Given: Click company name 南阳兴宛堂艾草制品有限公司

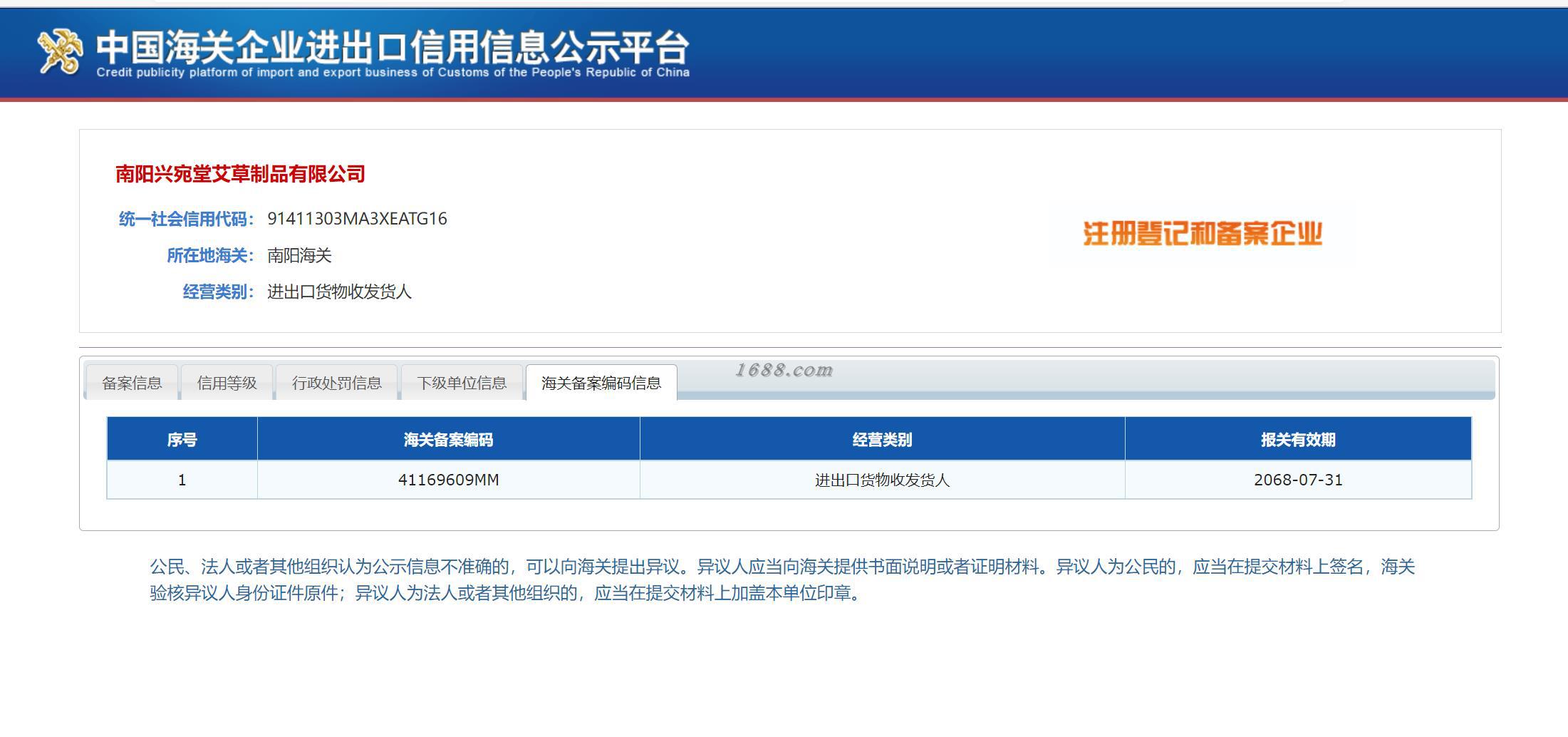Looking at the screenshot, I should (x=240, y=174).
